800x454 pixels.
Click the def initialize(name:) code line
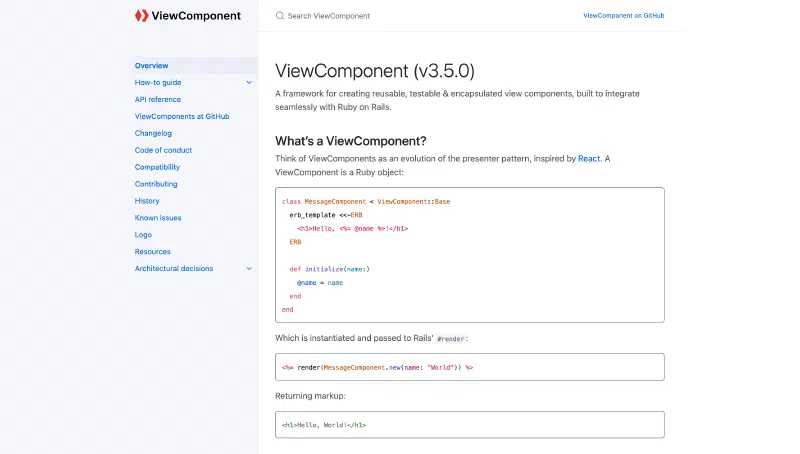click(x=330, y=269)
